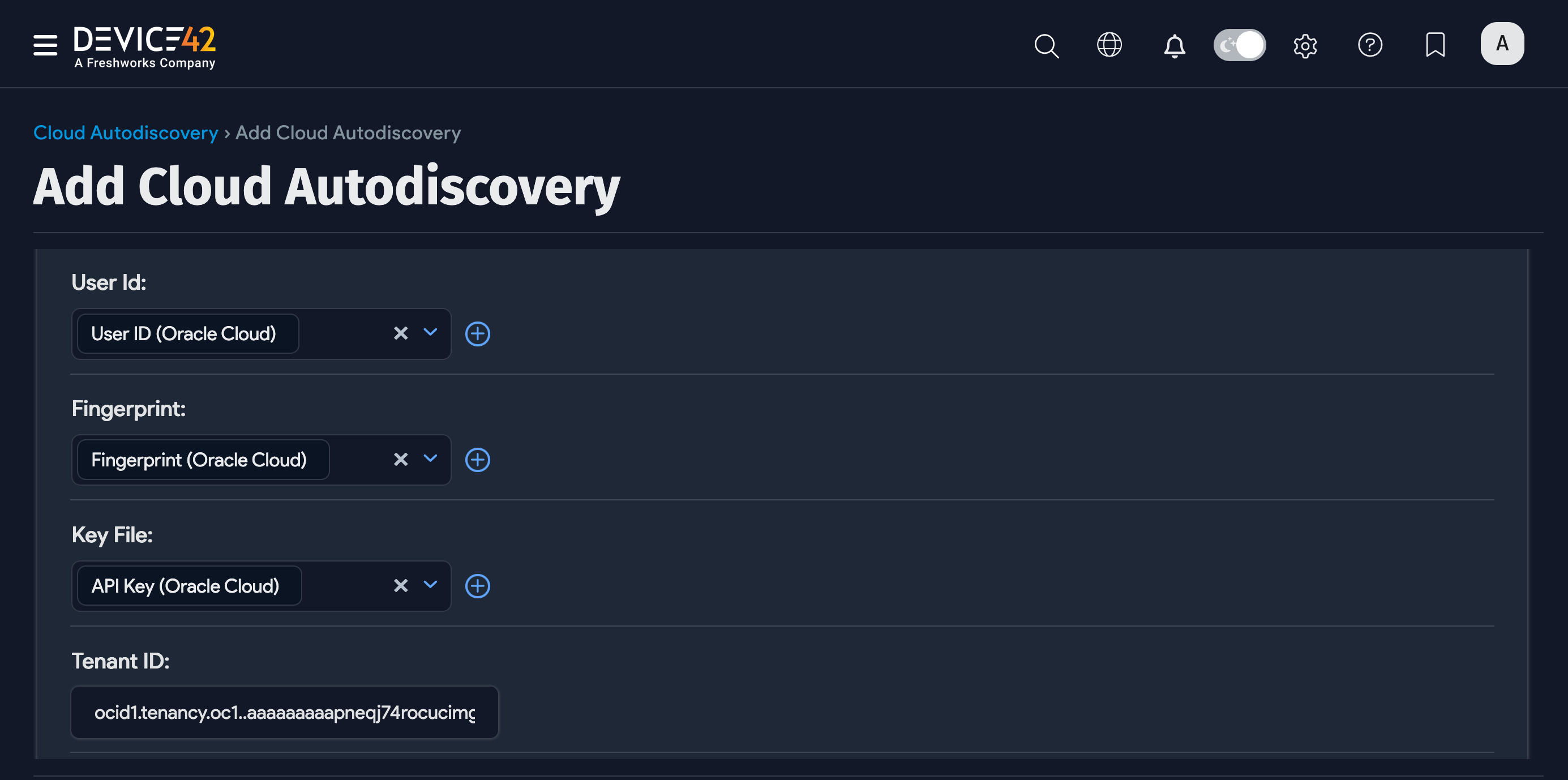Screen dimensions: 1568x780
Task: Open the account avatar menu
Action: pyautogui.click(x=1502, y=43)
